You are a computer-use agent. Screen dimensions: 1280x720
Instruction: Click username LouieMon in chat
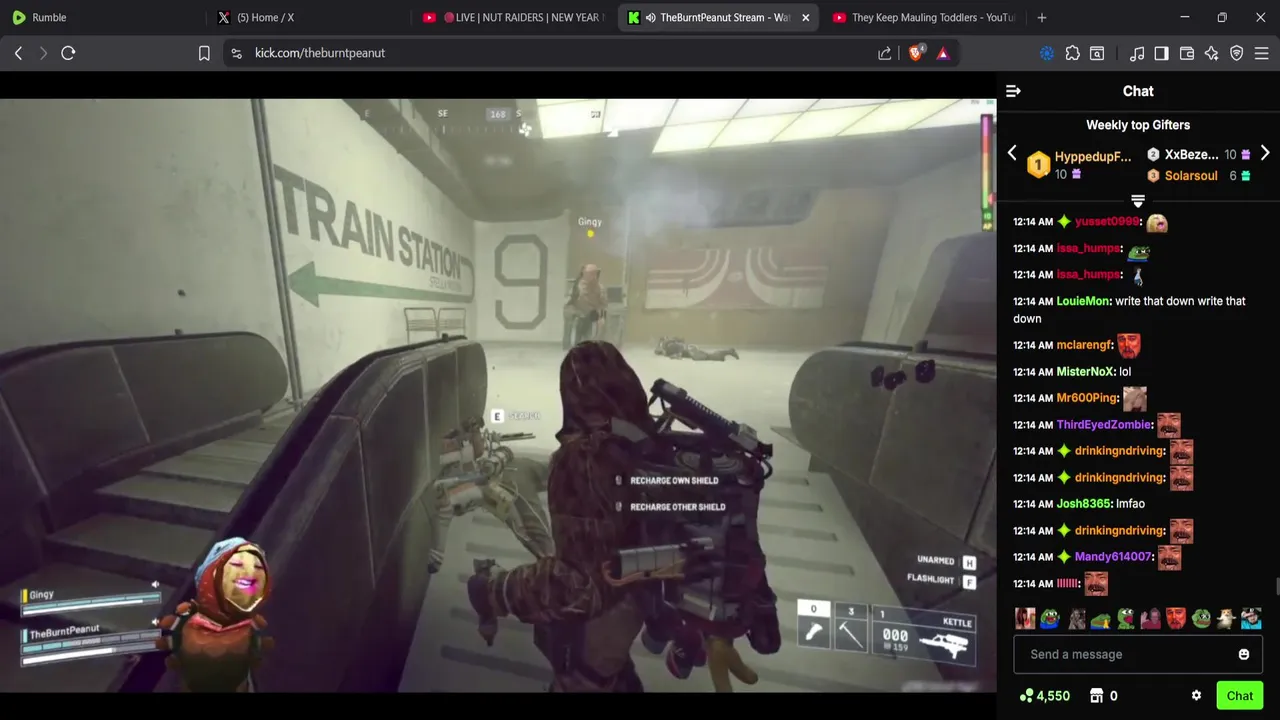1083,301
